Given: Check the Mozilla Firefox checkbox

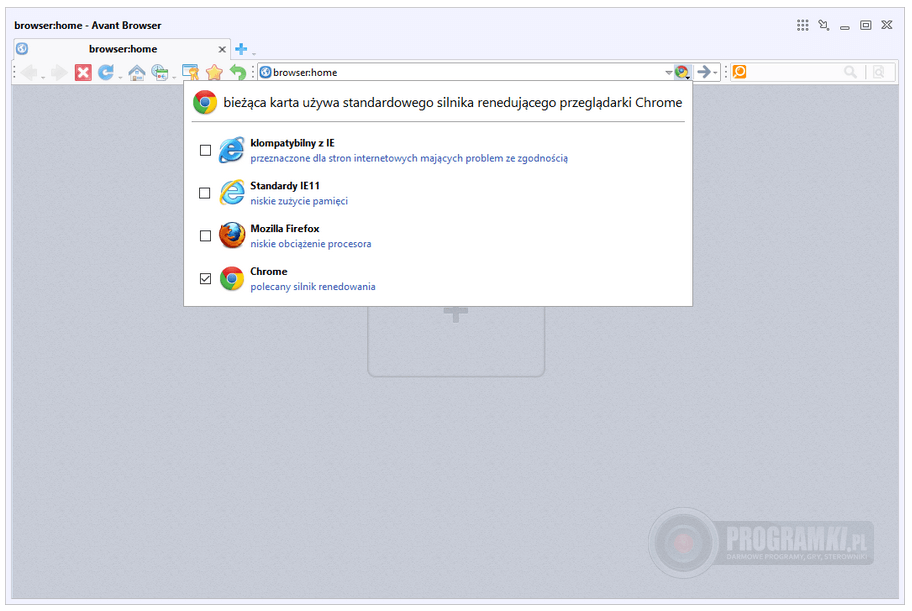Looking at the screenshot, I should (205, 236).
